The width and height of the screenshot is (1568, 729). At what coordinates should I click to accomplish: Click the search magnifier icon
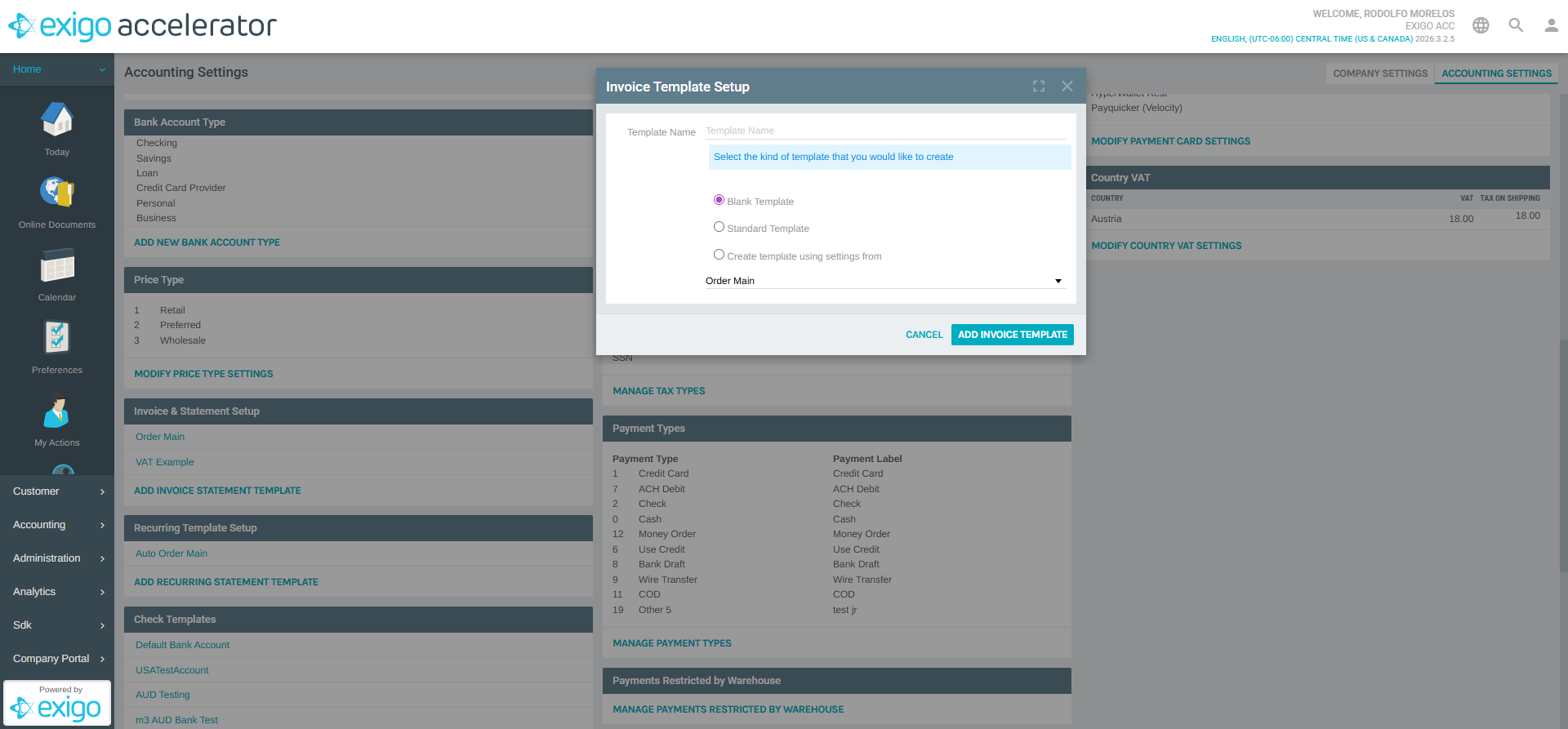pos(1516,25)
